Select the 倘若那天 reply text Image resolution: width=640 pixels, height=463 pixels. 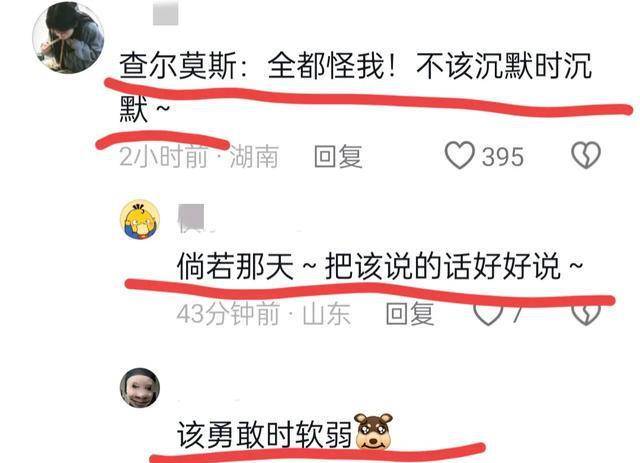(380, 267)
